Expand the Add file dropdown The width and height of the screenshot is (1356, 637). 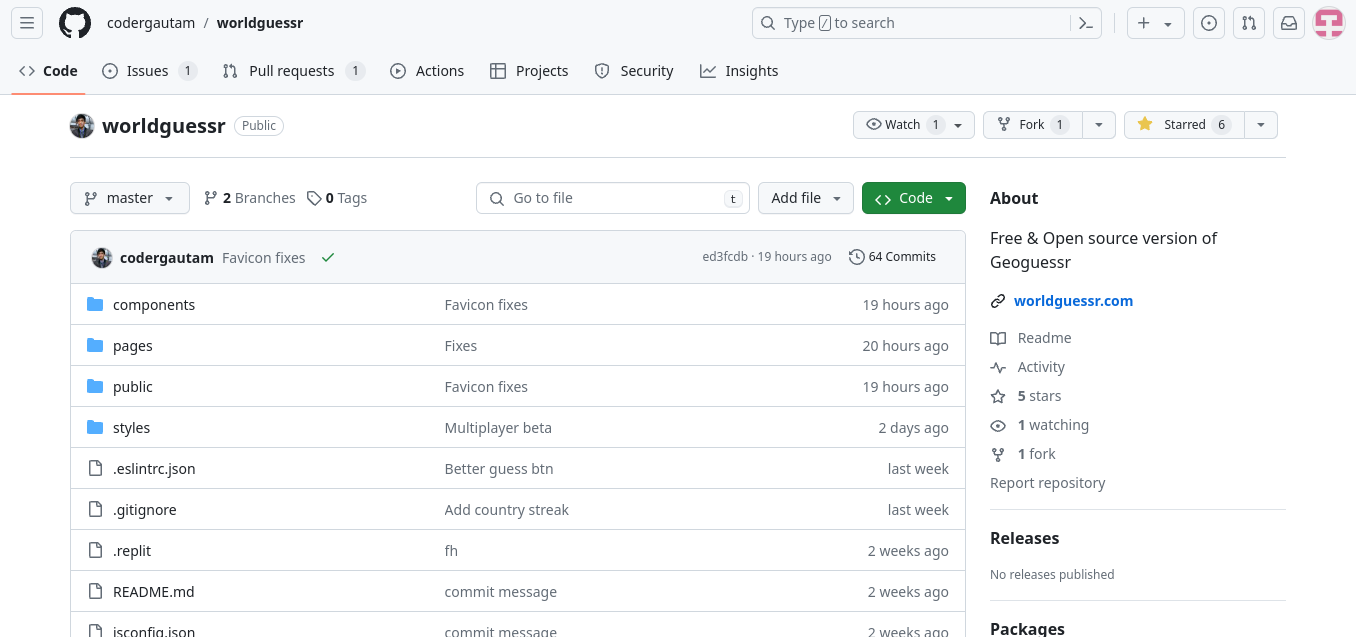[805, 198]
